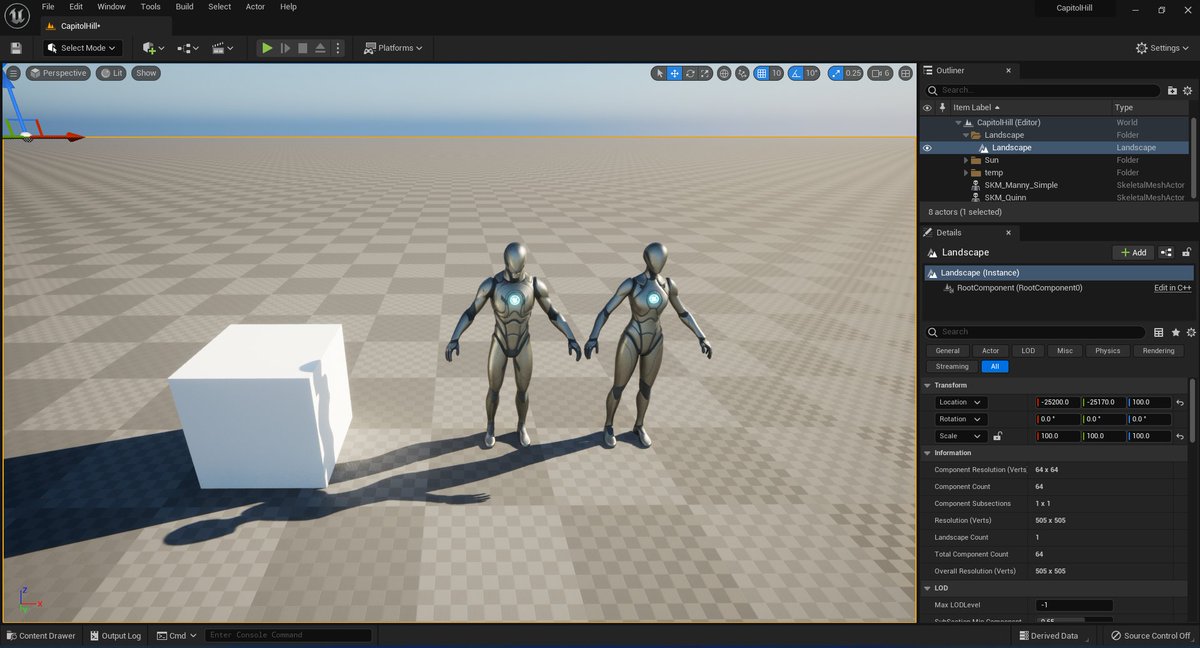Click the Edit in C++ link

(1173, 288)
